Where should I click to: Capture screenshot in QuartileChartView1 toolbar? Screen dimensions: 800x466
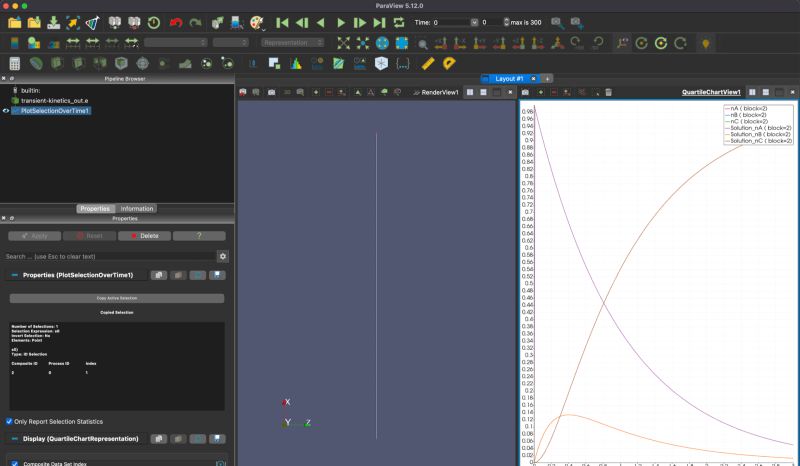525,92
